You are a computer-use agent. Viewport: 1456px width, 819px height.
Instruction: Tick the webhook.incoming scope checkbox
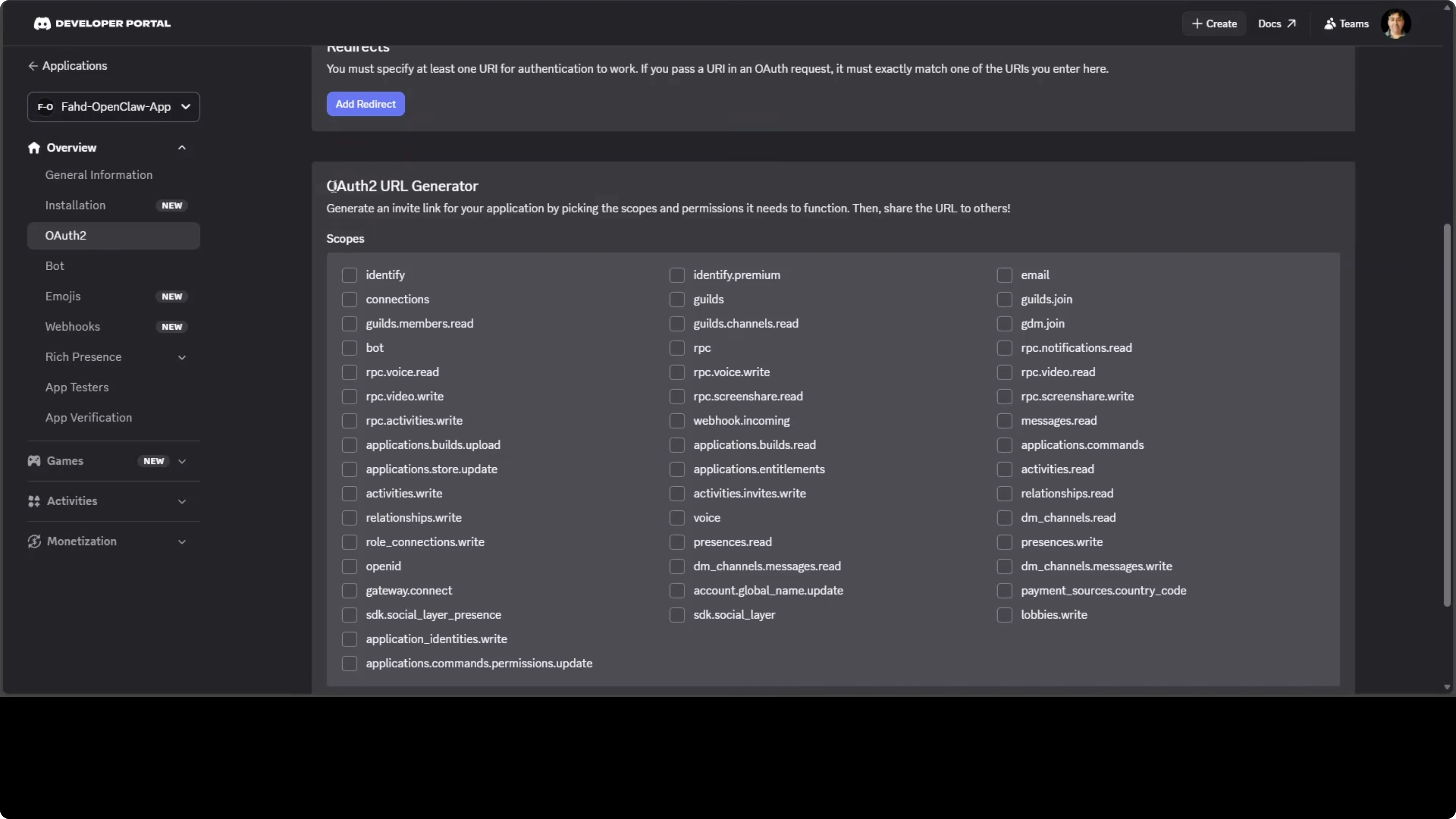[677, 421]
